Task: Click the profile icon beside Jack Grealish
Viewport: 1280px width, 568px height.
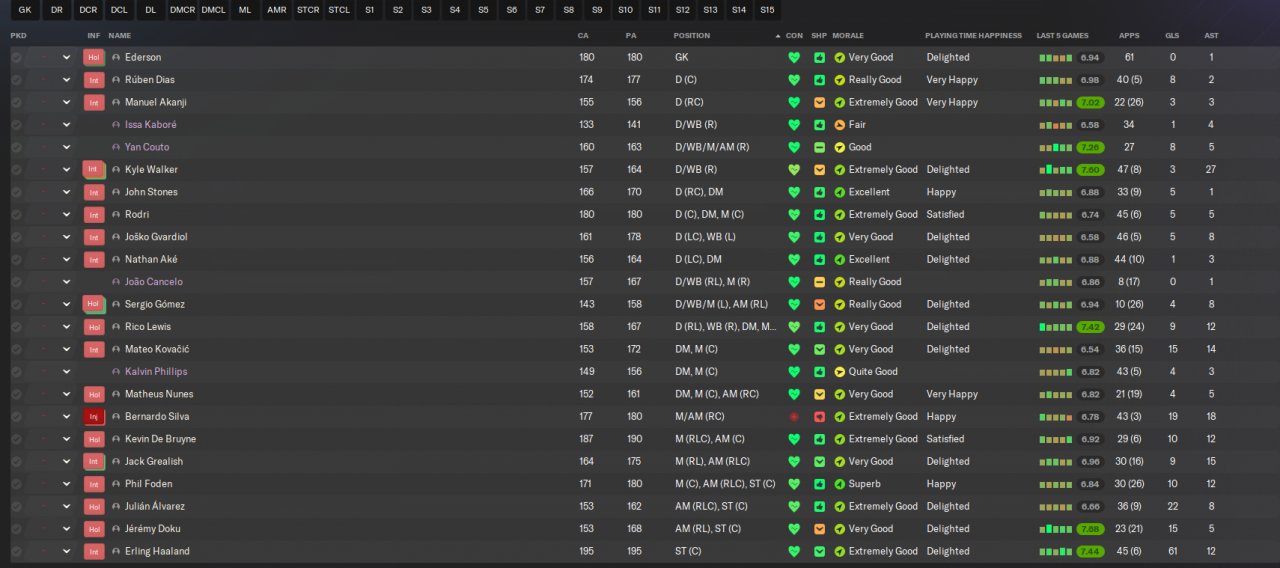Action: click(116, 461)
